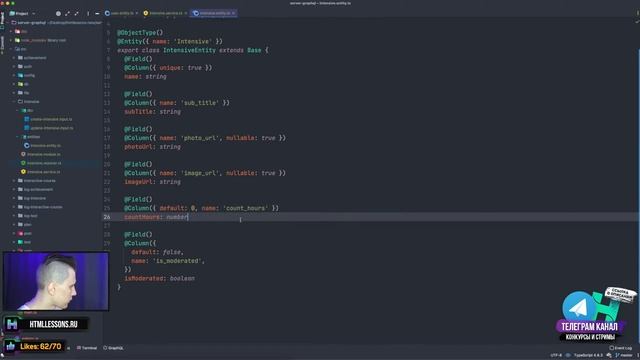This screenshot has width=640, height=360.
Task: Click TypeScript 4.4.3 status widget
Action: pos(588,355)
